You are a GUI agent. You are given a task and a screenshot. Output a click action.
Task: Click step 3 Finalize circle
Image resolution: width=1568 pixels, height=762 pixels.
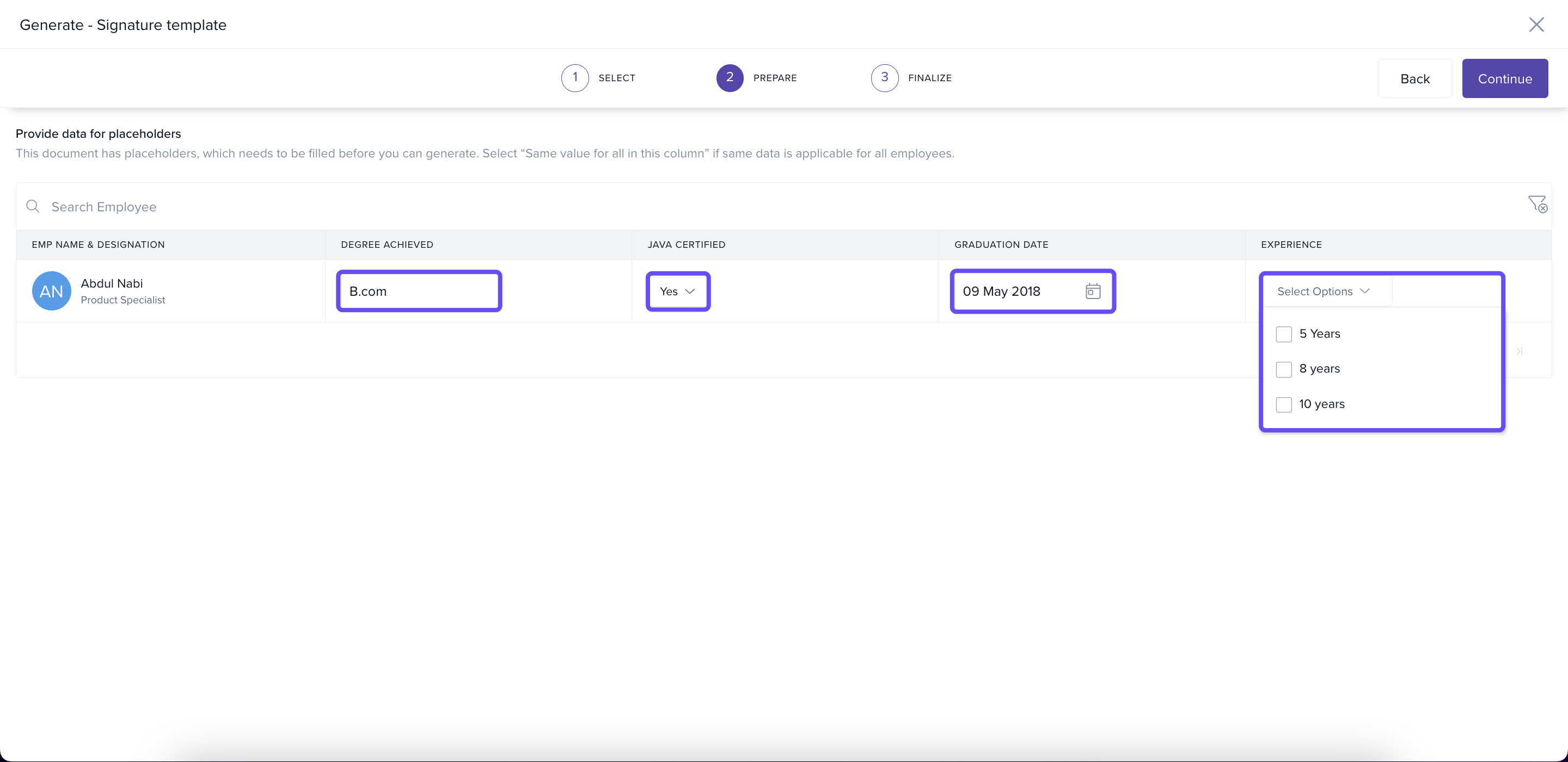pos(884,78)
